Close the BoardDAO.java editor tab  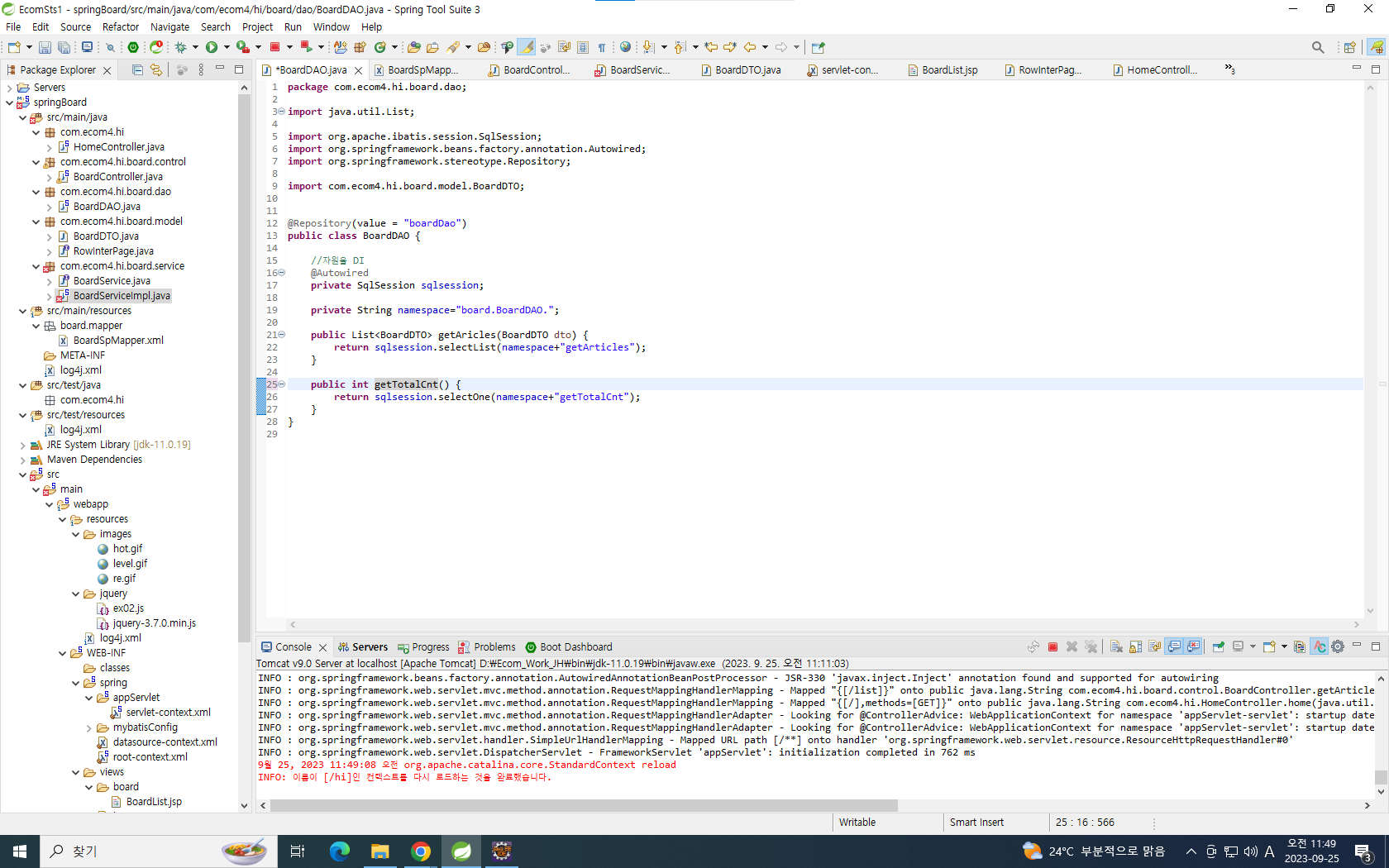click(x=359, y=70)
